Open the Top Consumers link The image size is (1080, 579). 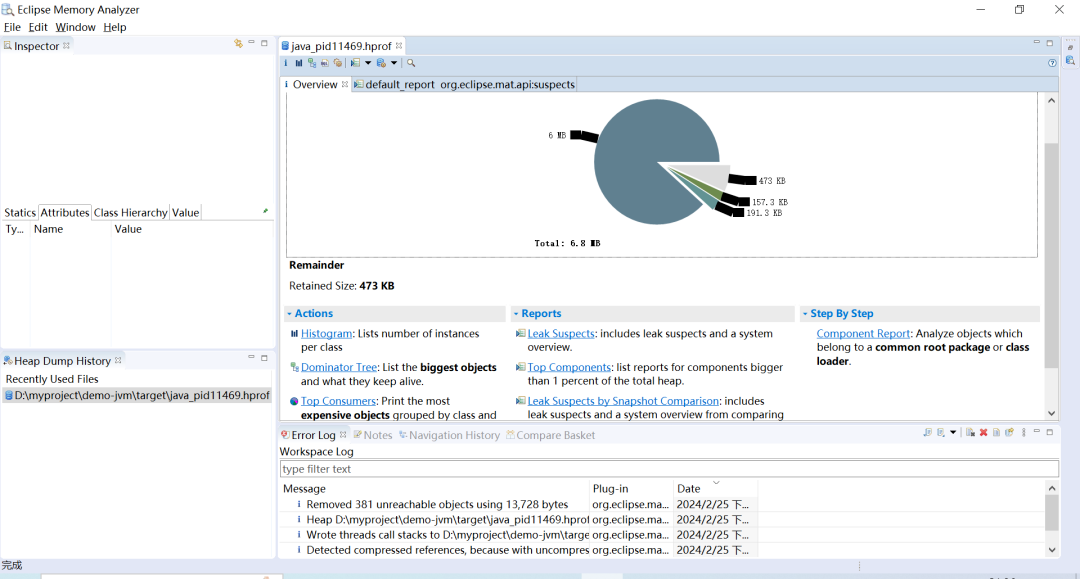338,401
